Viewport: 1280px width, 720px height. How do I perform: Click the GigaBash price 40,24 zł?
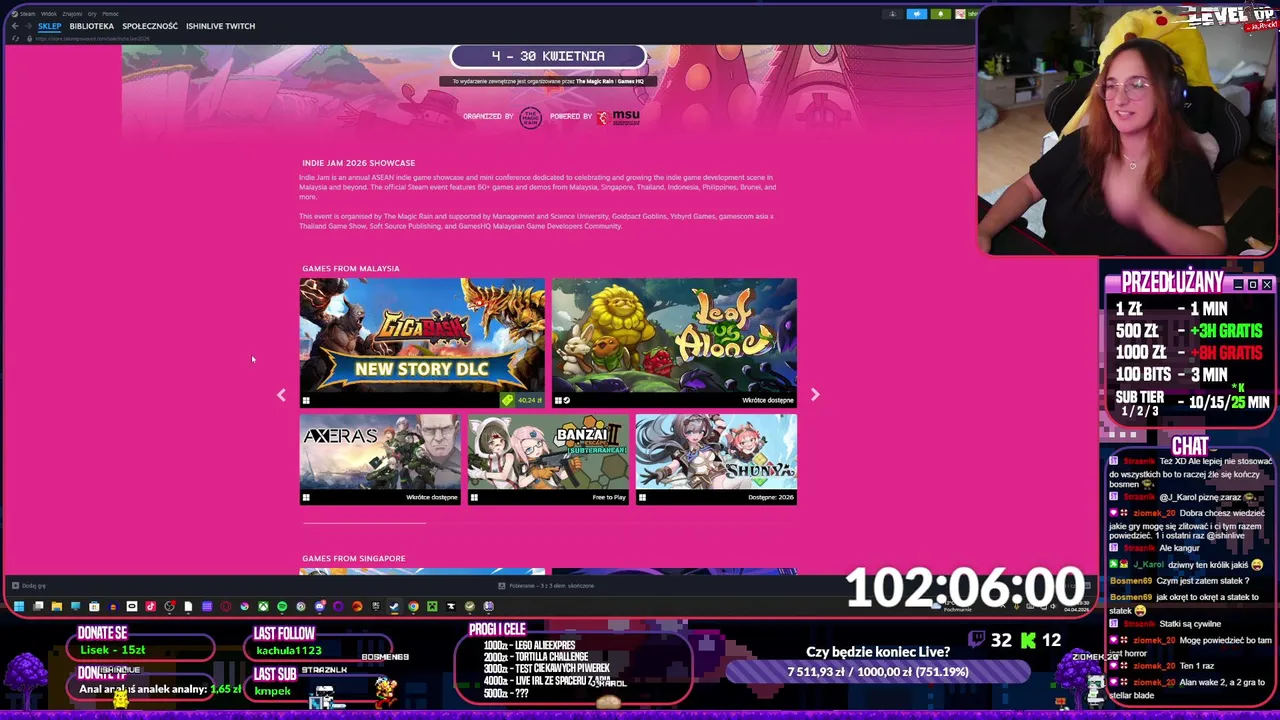pyautogui.click(x=529, y=400)
